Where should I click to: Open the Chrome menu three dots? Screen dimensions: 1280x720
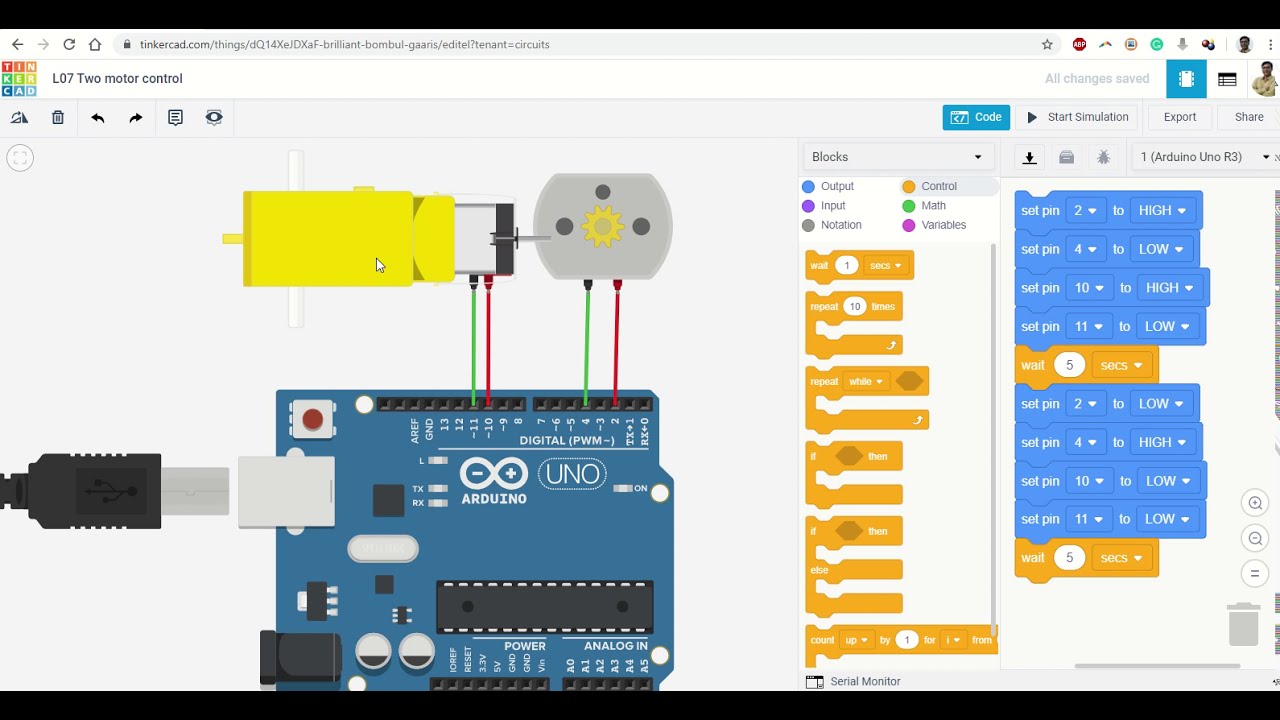pyautogui.click(x=1270, y=44)
